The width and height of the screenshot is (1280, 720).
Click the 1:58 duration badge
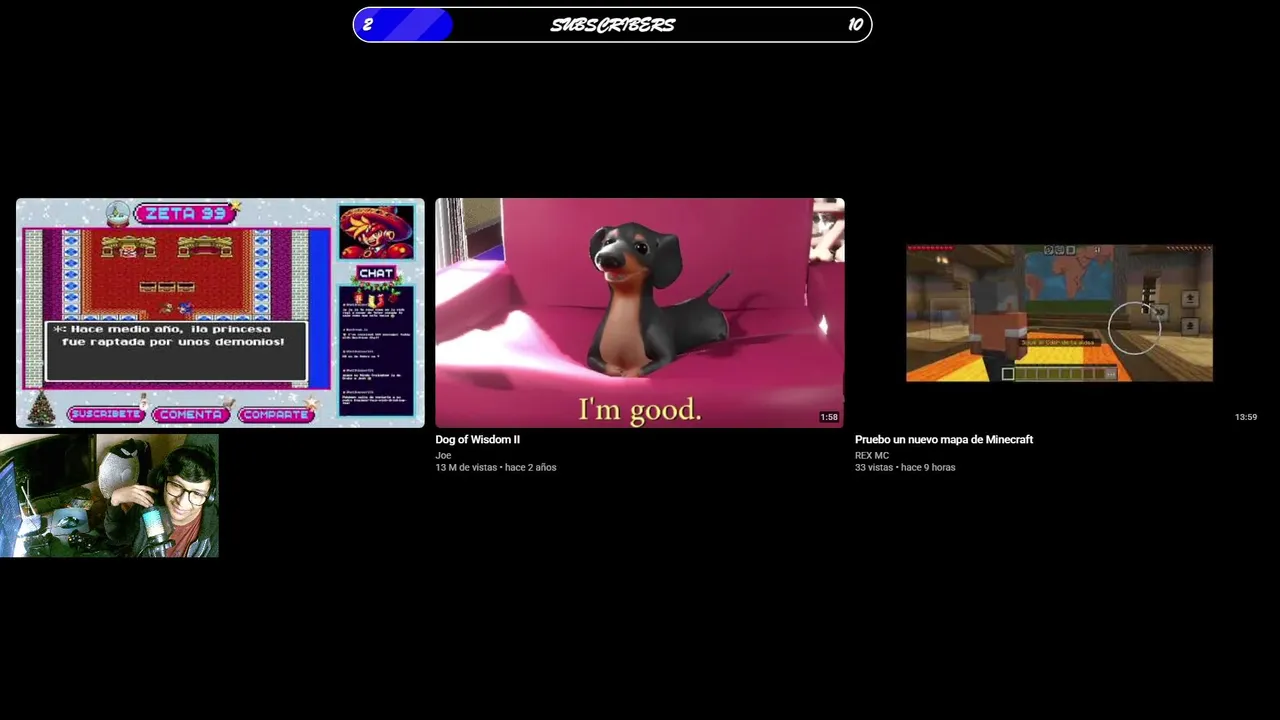(829, 417)
